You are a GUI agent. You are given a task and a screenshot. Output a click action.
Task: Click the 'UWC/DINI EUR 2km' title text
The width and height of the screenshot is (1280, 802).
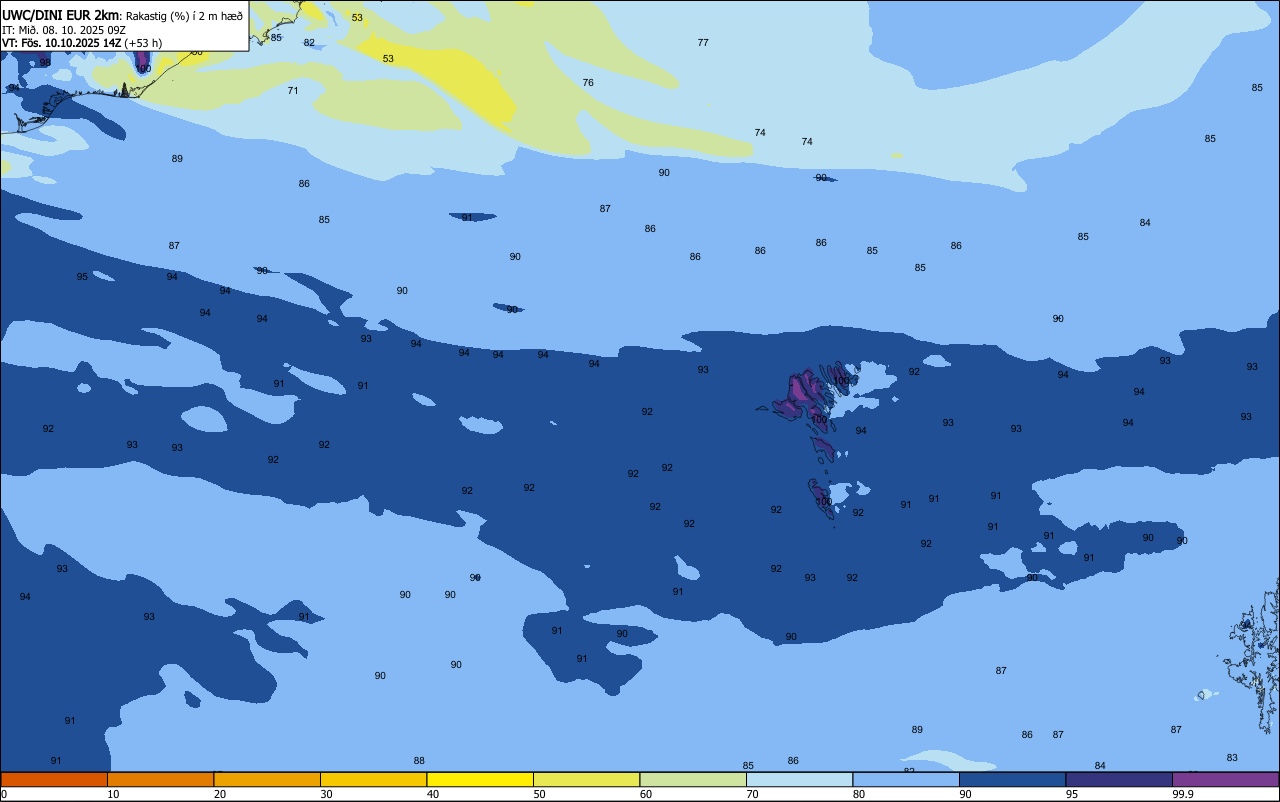tap(61, 15)
